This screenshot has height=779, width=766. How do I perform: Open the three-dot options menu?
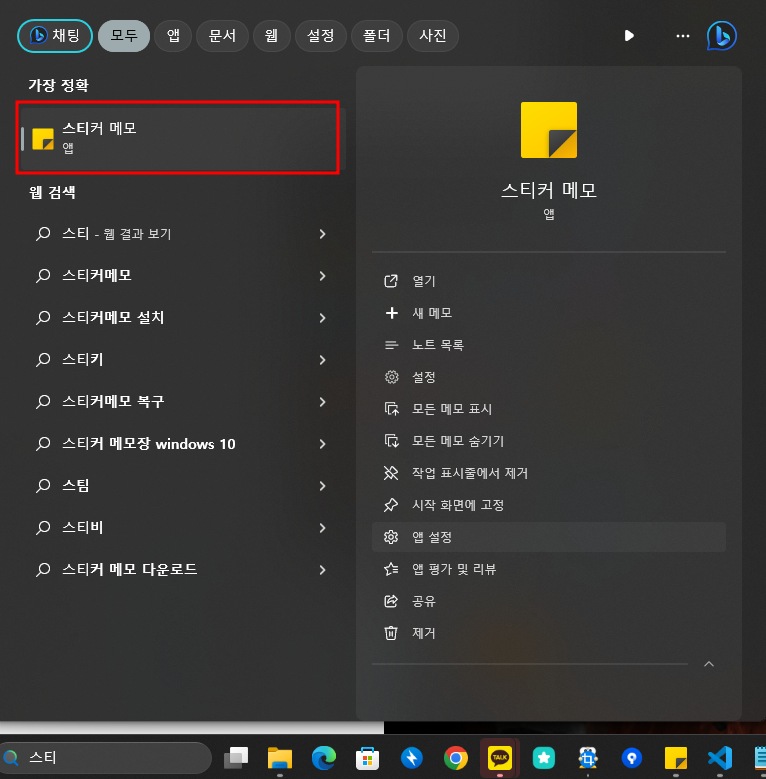[x=683, y=36]
